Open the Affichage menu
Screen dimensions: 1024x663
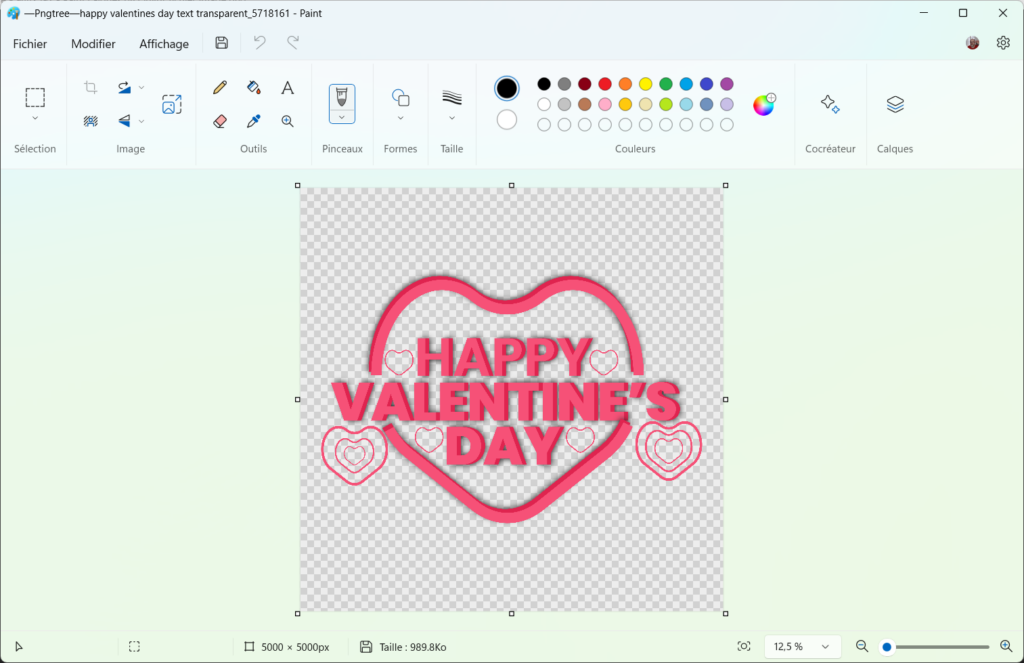164,44
